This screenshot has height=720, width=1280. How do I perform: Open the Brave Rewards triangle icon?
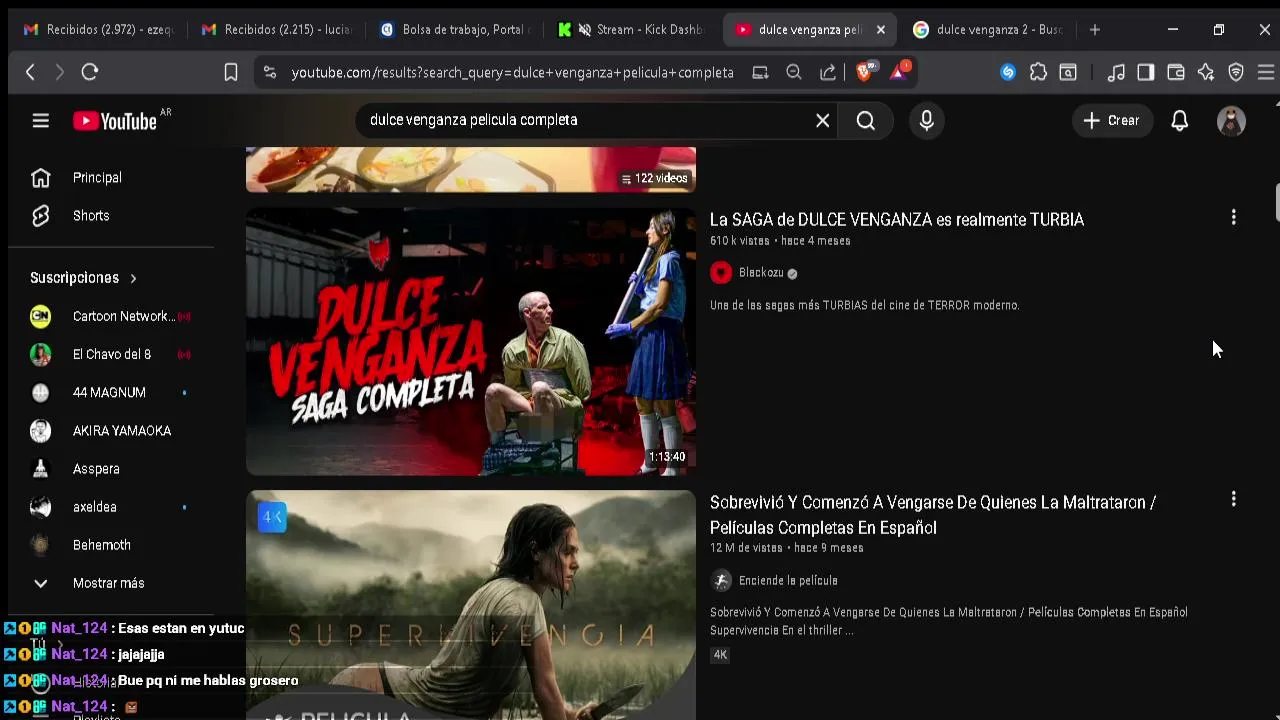pos(899,71)
